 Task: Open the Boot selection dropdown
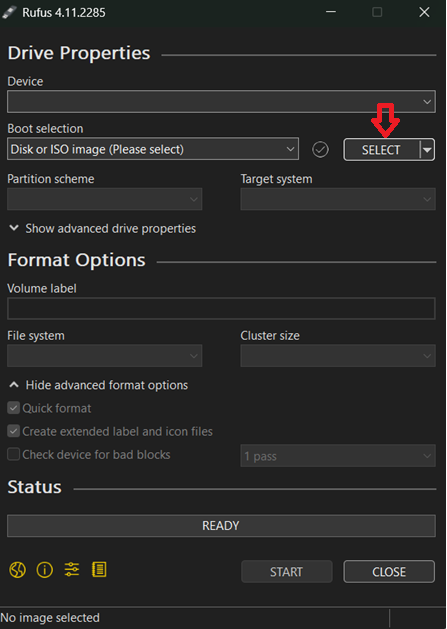click(x=153, y=149)
